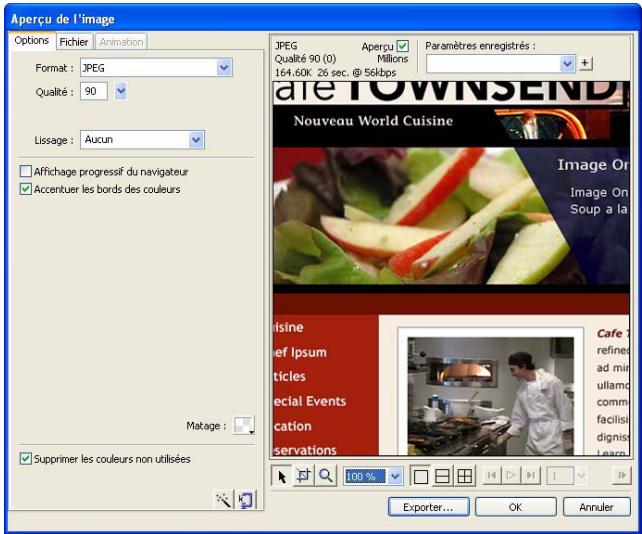The width and height of the screenshot is (642, 534).
Task: Expand the Lissage Aucun dropdown
Action: click(x=196, y=140)
